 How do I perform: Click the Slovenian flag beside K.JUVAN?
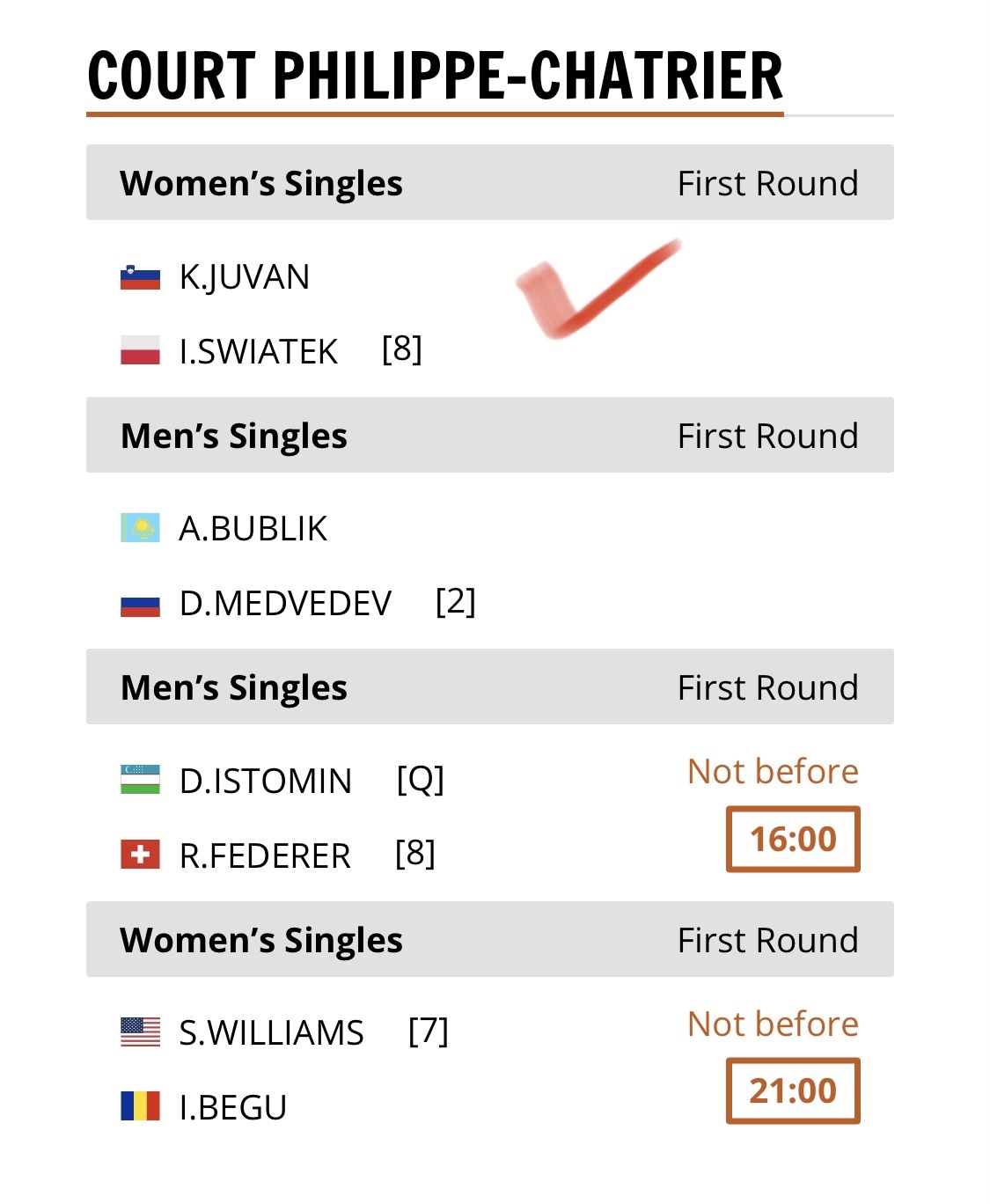(140, 277)
